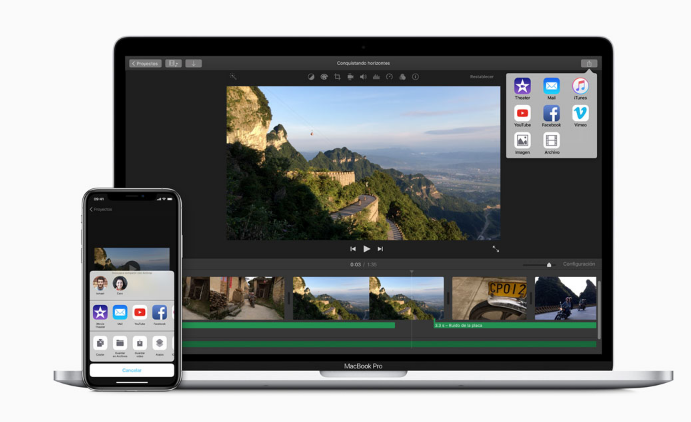The image size is (691, 422).
Task: Open the volume adjustment tool
Action: (363, 76)
